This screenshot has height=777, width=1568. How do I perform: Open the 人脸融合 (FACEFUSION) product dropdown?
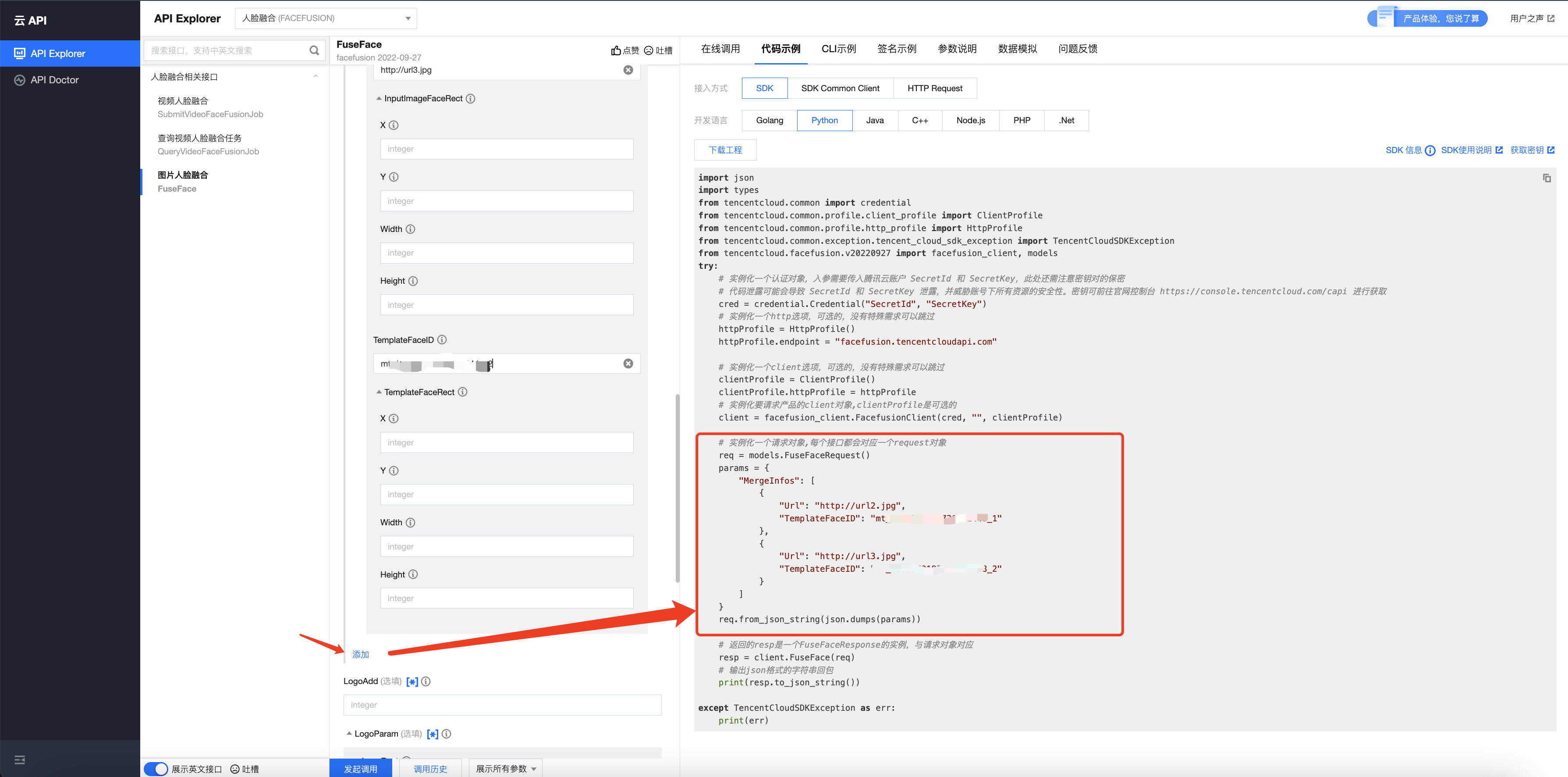(326, 18)
